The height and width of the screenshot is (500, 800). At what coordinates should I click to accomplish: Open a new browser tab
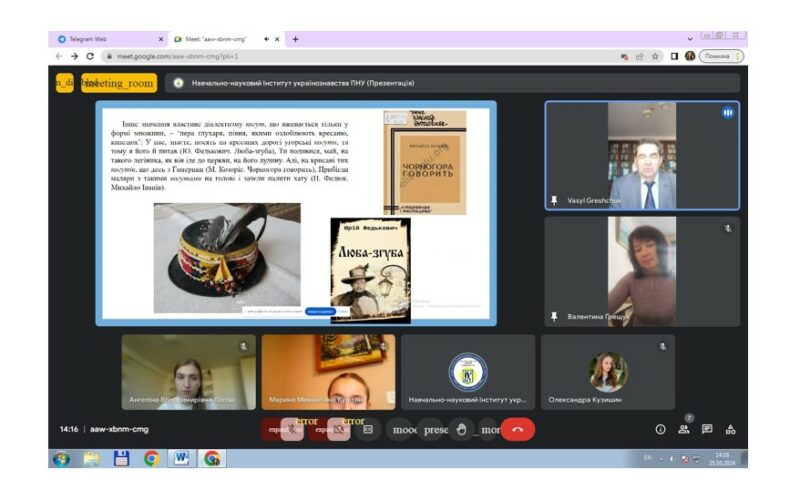click(295, 39)
